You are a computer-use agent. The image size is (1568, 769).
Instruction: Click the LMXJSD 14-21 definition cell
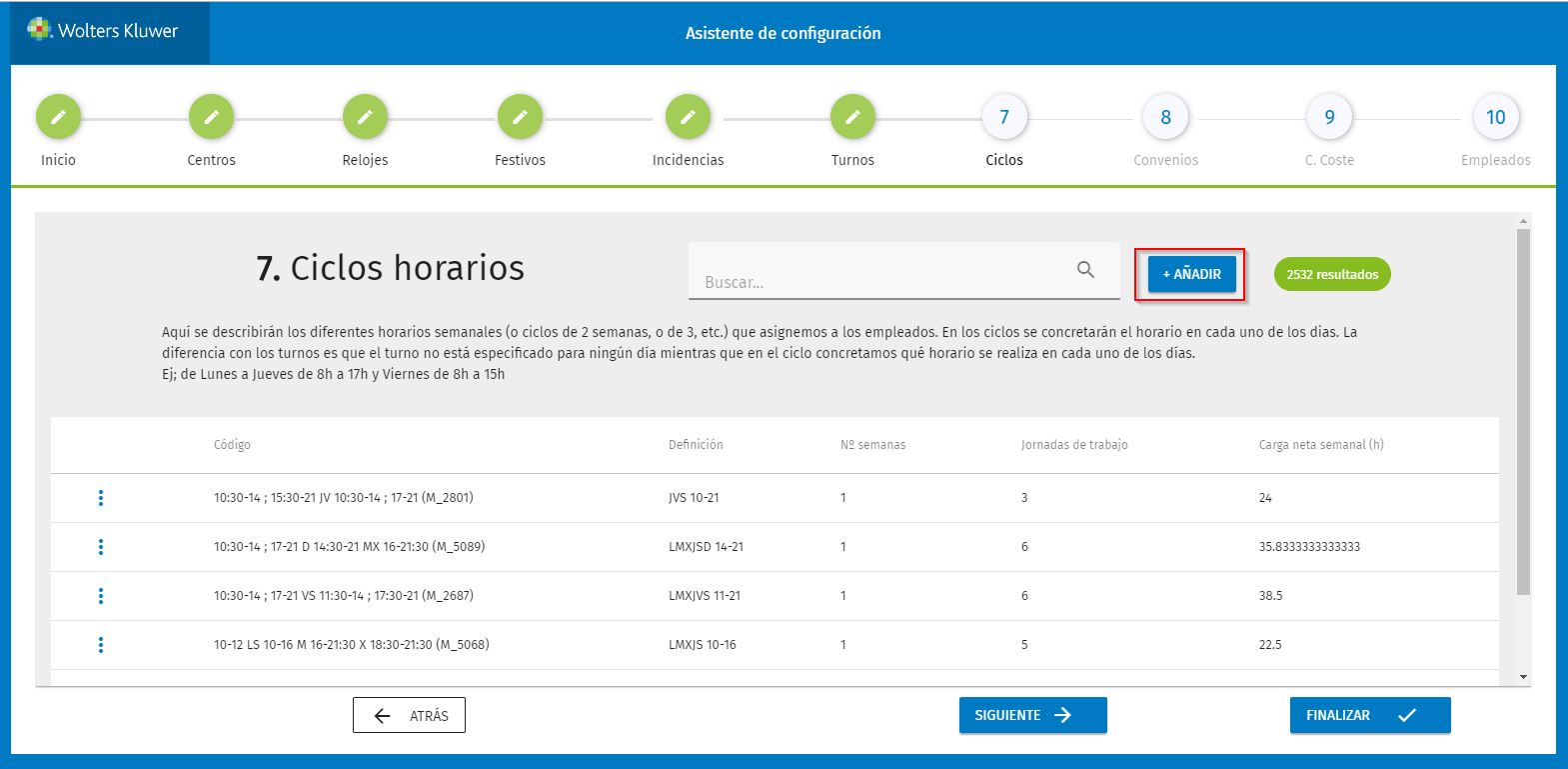click(706, 547)
